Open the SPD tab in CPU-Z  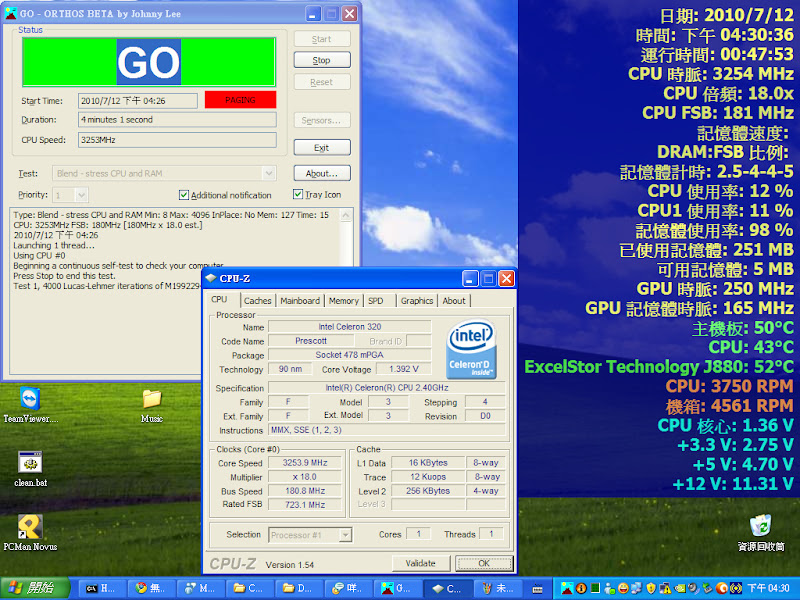coord(375,300)
